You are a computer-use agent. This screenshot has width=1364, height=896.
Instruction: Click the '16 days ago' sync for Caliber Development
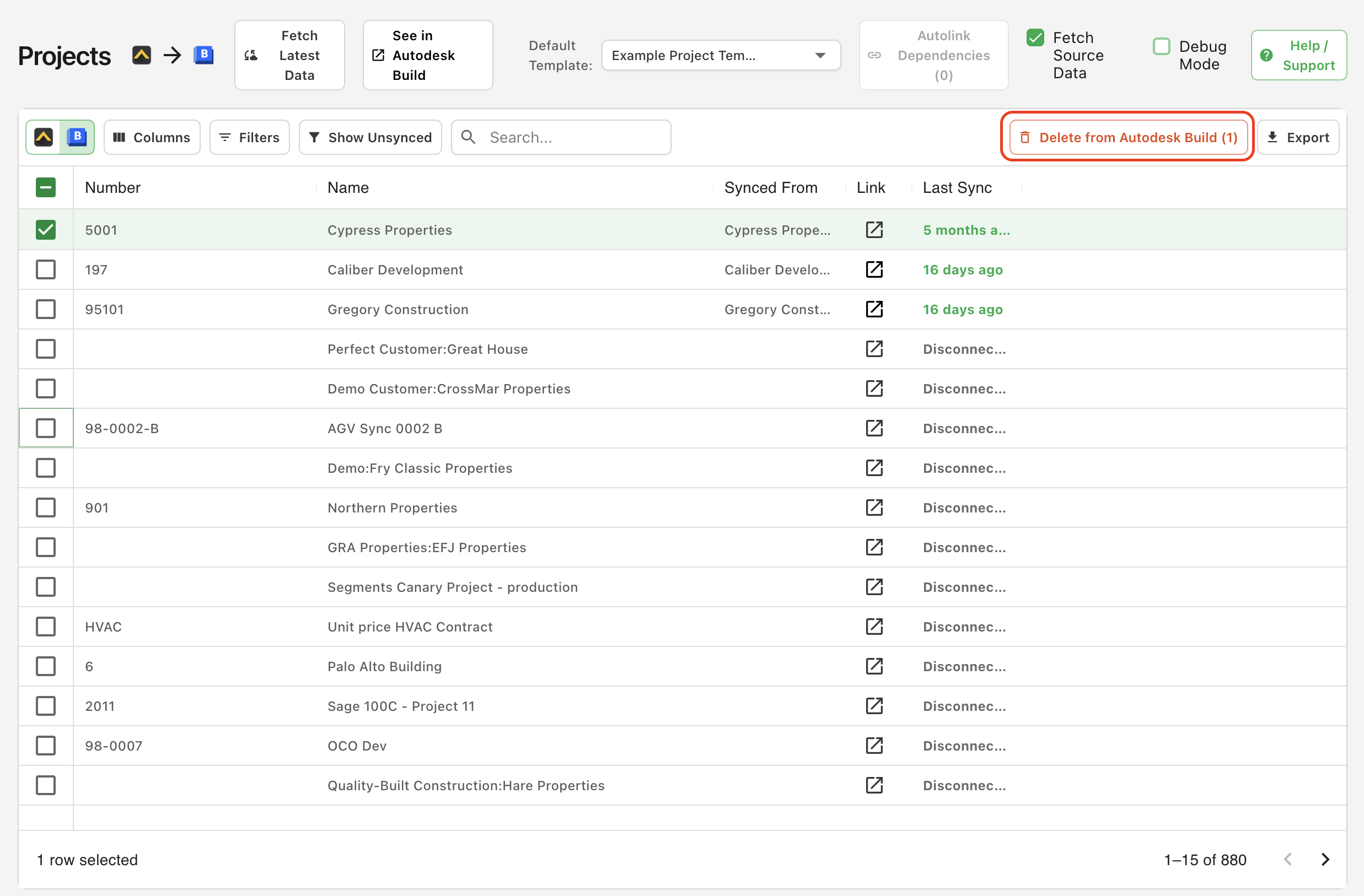pos(962,269)
